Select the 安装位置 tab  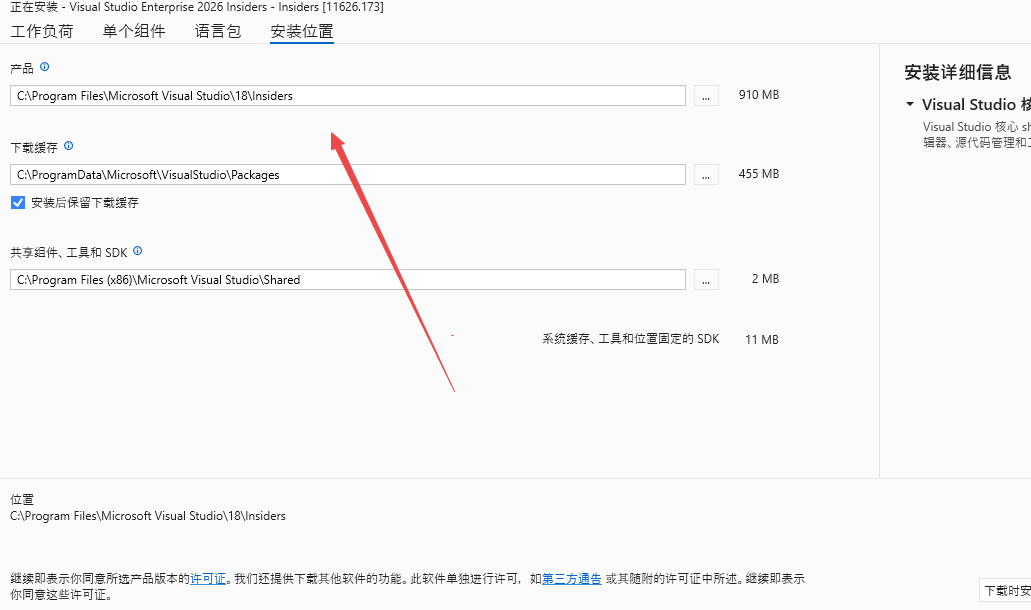tap(302, 31)
